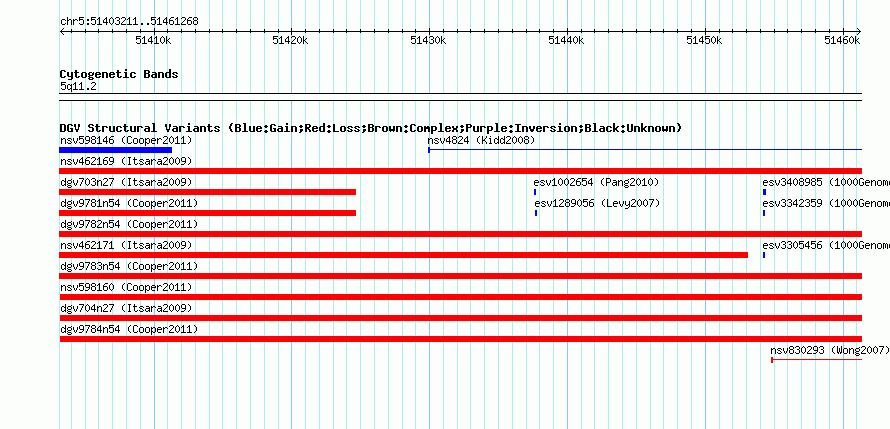Click the 5q11.2 cytogenetic band bar
Viewport: 890px width, 429px height.
click(461, 97)
